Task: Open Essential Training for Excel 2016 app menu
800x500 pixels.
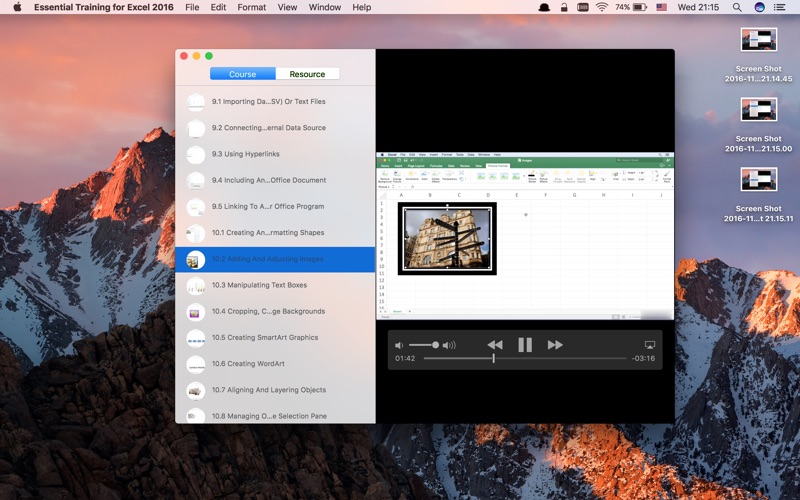Action: point(104,7)
